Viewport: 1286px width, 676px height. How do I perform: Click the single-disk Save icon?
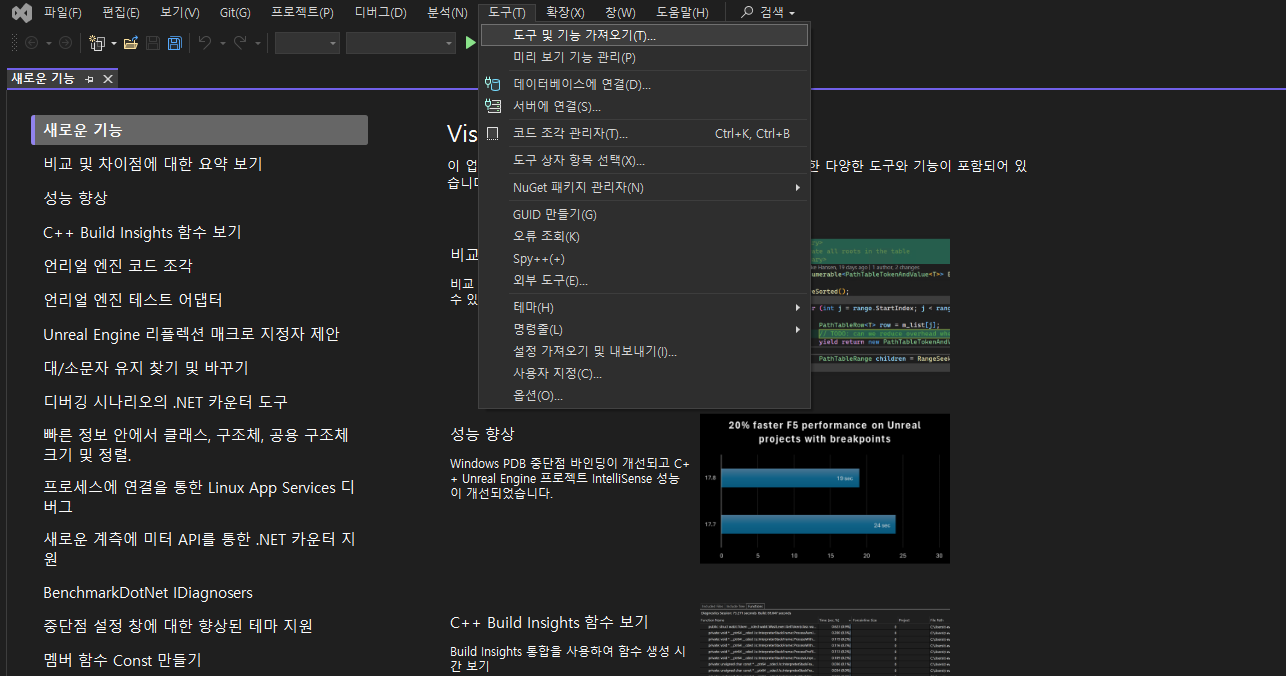pos(153,43)
